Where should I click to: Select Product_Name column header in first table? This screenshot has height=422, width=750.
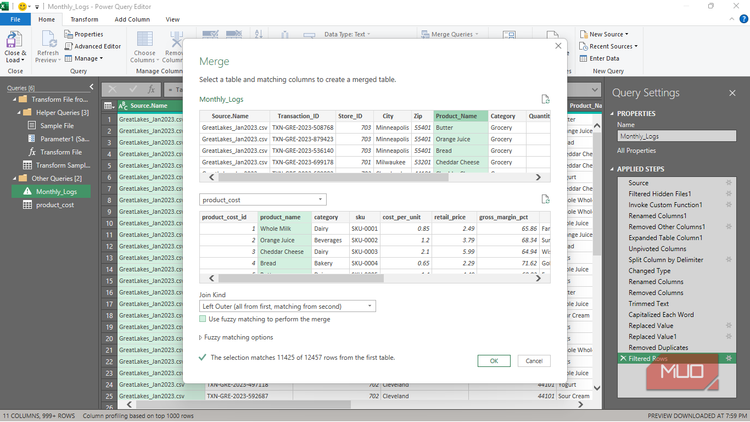point(461,116)
